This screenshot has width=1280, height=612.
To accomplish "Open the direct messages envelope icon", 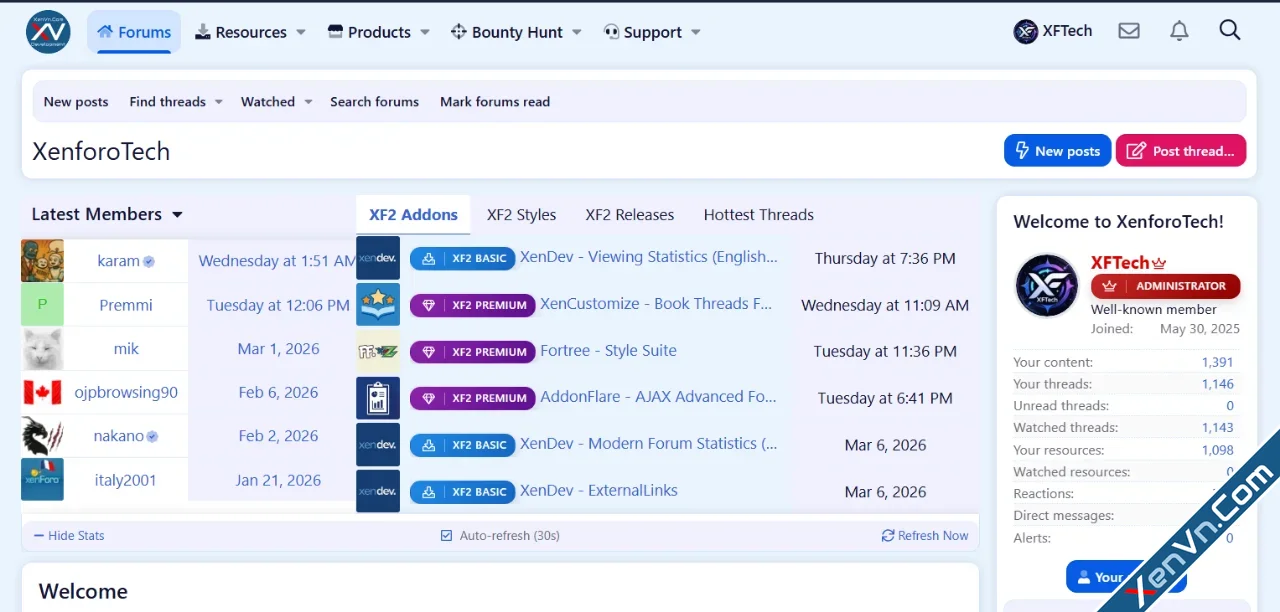I will click(1129, 31).
